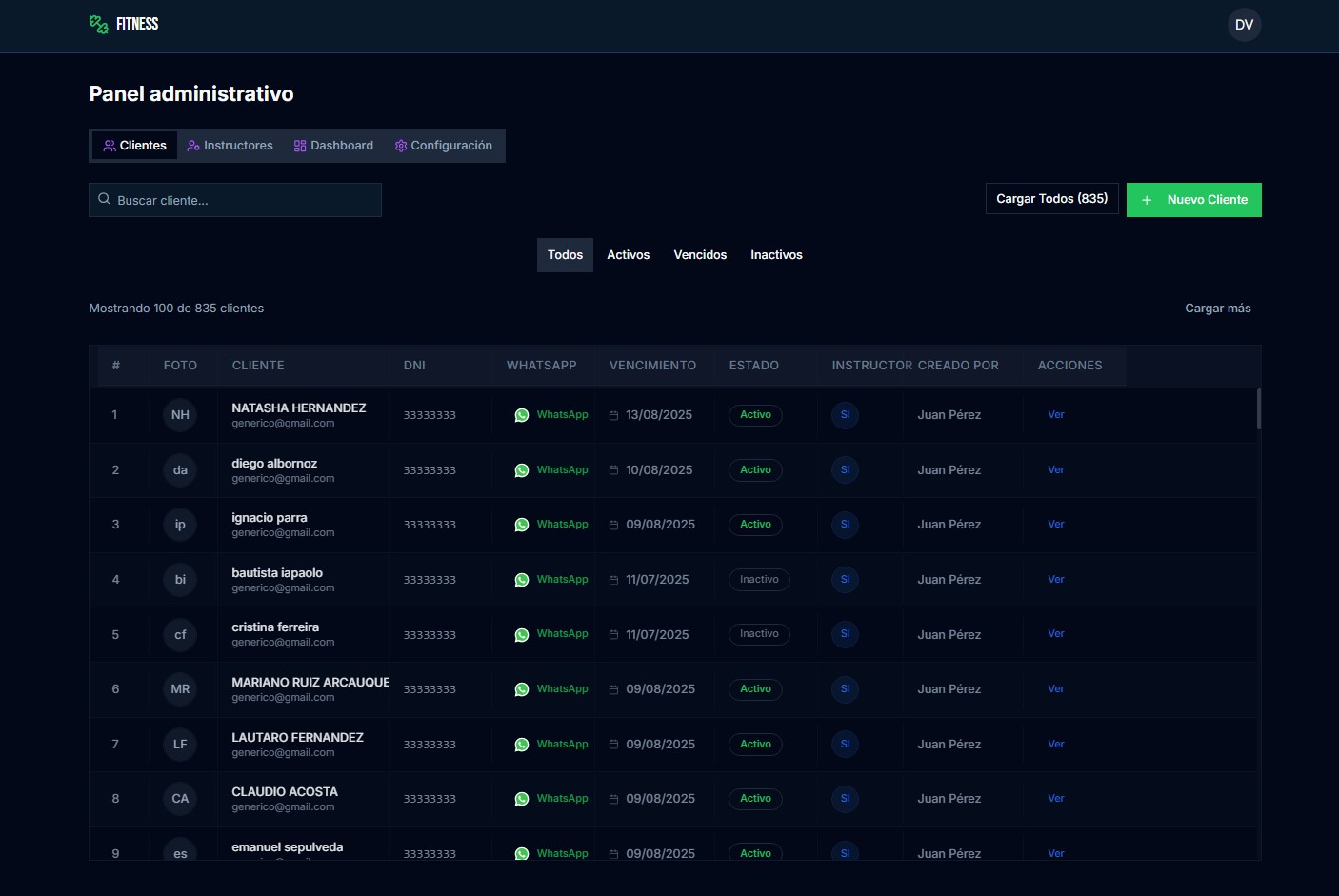This screenshot has height=896, width=1339.
Task: Click WhatsApp icon for Natasha Hernandez
Action: pos(522,415)
